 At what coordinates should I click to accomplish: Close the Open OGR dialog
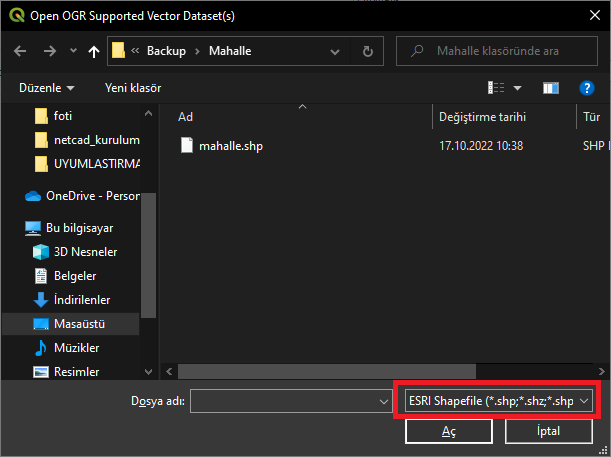tap(595, 16)
